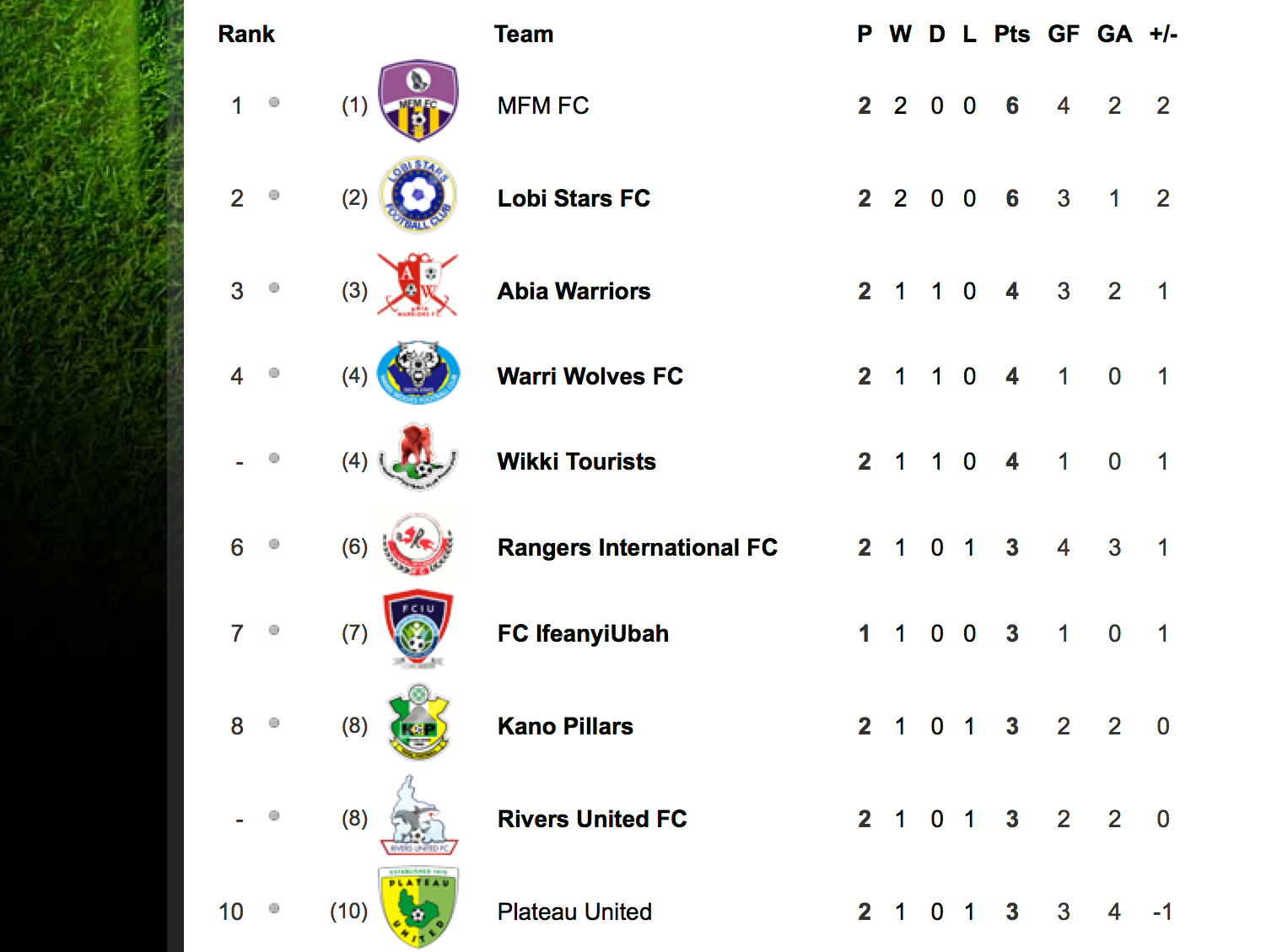Open the Lobi Stars FC team link
The width and height of the screenshot is (1277, 952).
[x=574, y=198]
